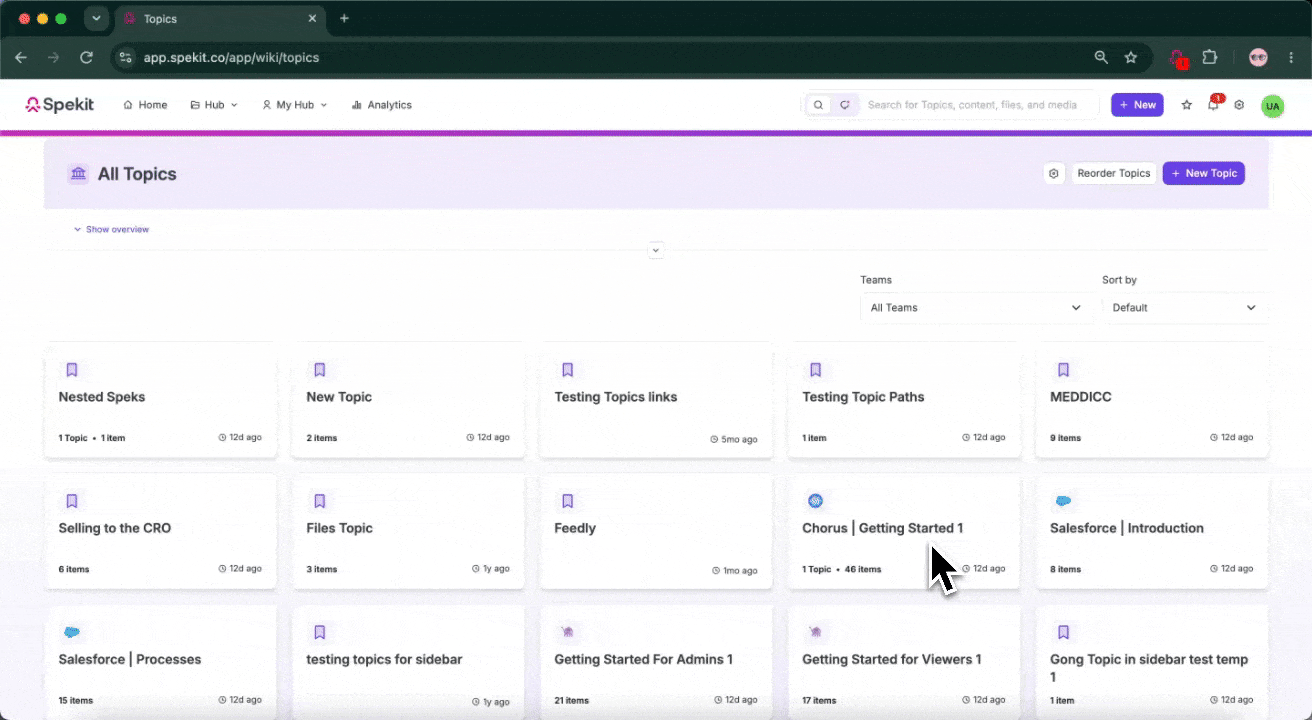Screen dimensions: 1312x720
Task: Open the Sort by Default dropdown
Action: click(1185, 308)
